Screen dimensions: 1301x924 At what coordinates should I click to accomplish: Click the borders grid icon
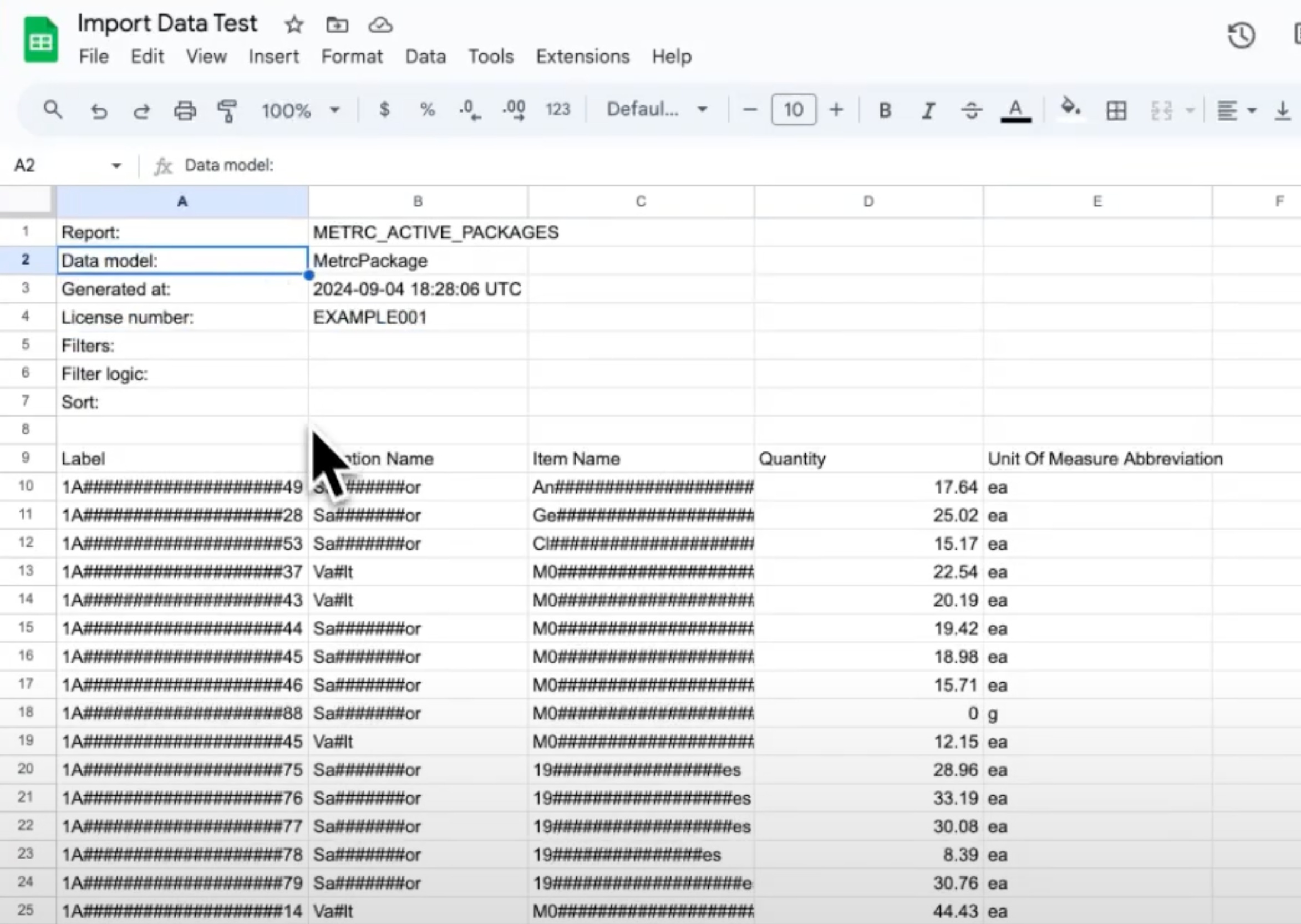(x=1116, y=110)
